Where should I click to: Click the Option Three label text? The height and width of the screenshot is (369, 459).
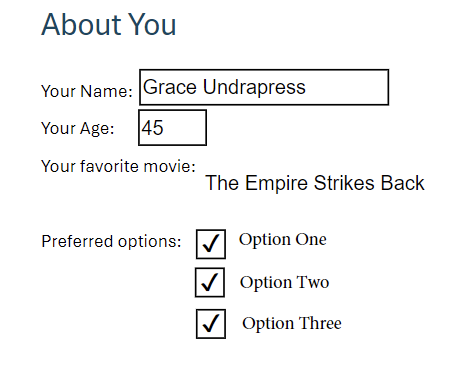292,323
